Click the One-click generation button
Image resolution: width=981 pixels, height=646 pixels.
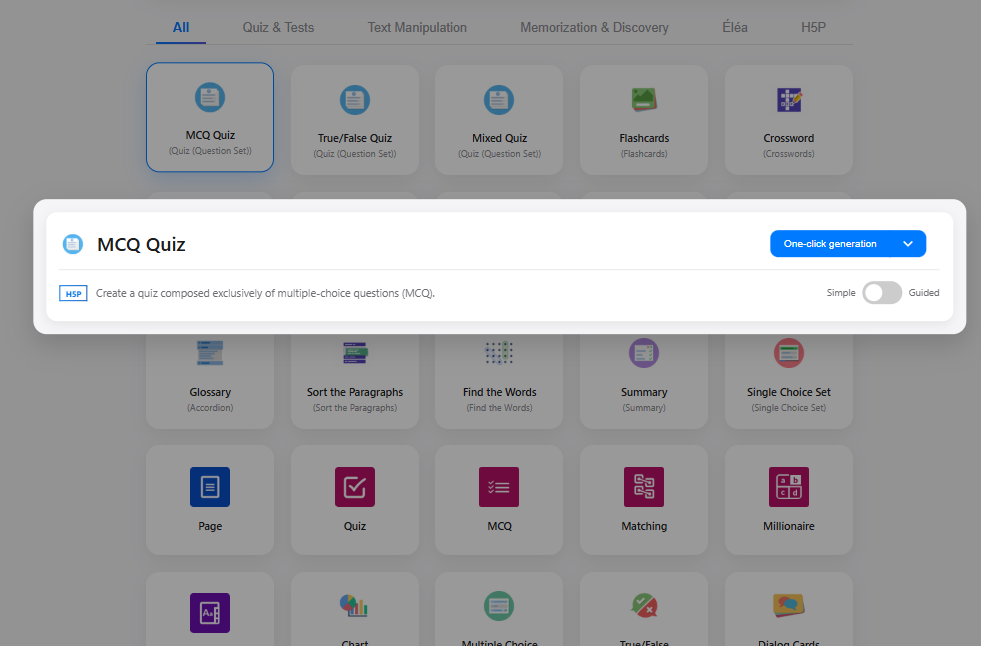coord(830,244)
